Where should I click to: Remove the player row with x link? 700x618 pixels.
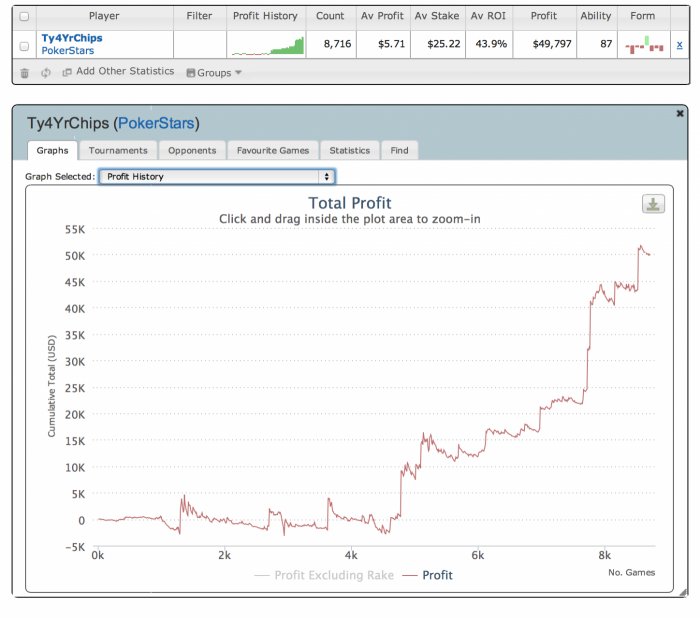[679, 45]
